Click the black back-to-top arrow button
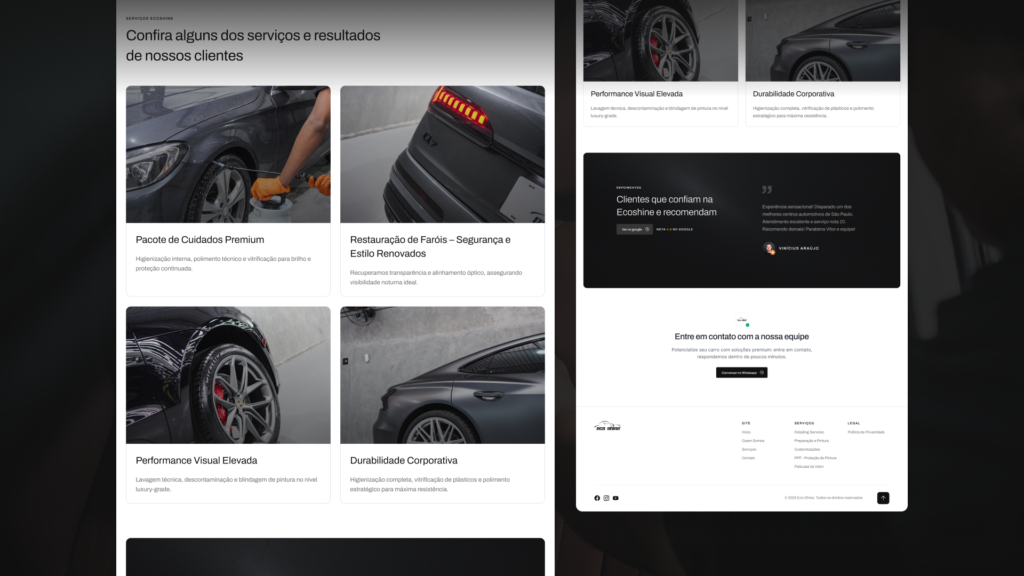This screenshot has height=576, width=1024. (x=883, y=498)
